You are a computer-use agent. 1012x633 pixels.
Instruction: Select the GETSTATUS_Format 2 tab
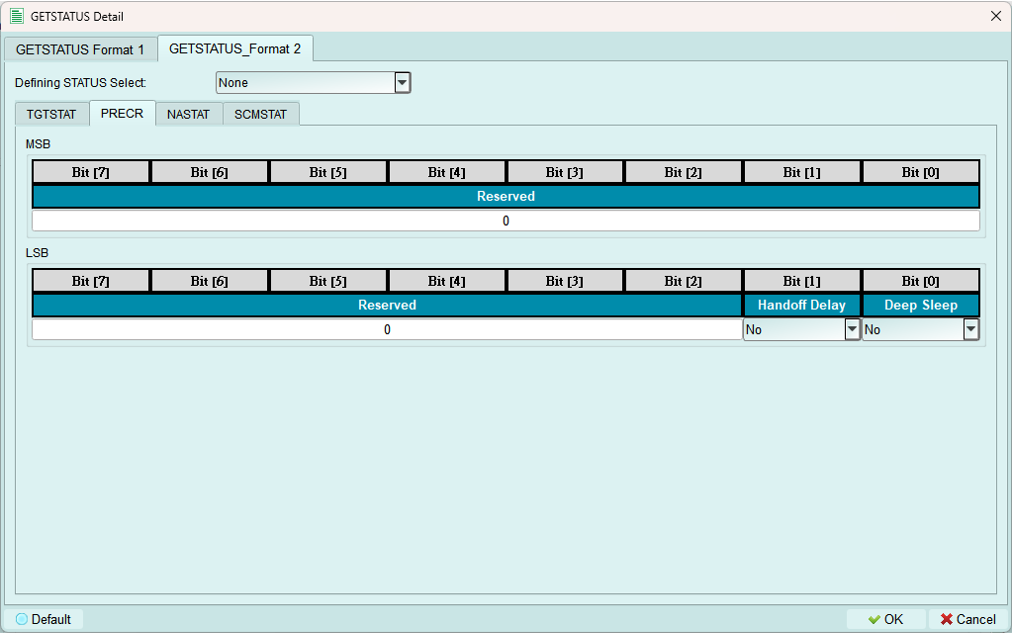[235, 48]
